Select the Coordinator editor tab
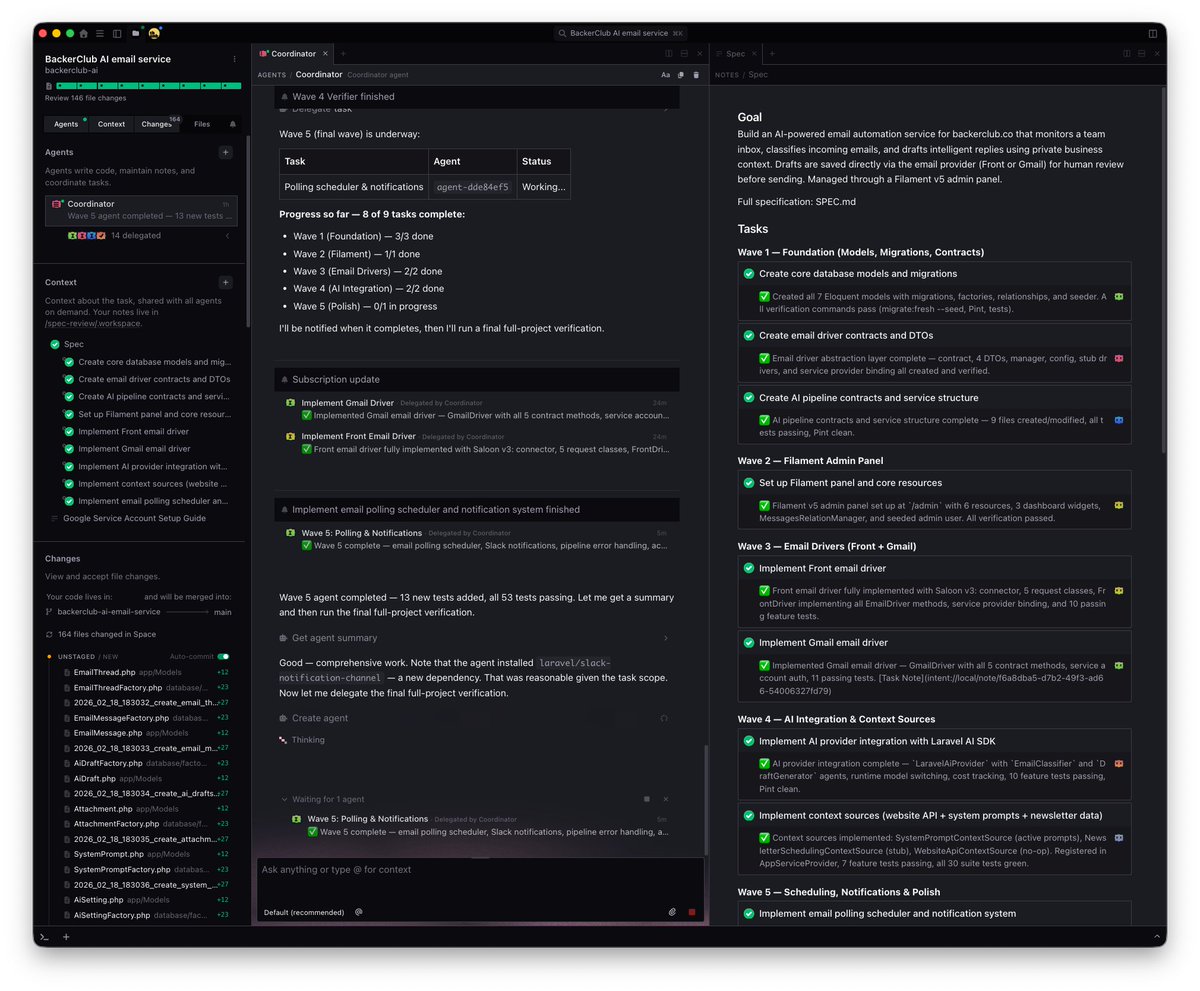1200x991 pixels. point(293,54)
